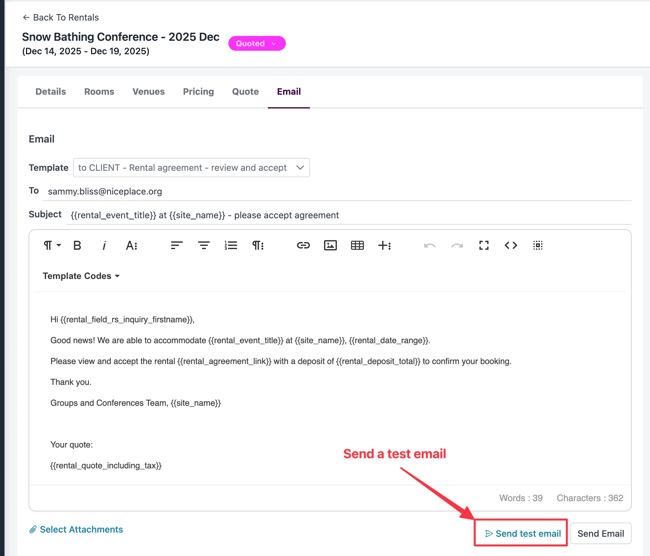Viewport: 650px width, 556px height.
Task: Expand the Template Codes menu
Action: [81, 276]
